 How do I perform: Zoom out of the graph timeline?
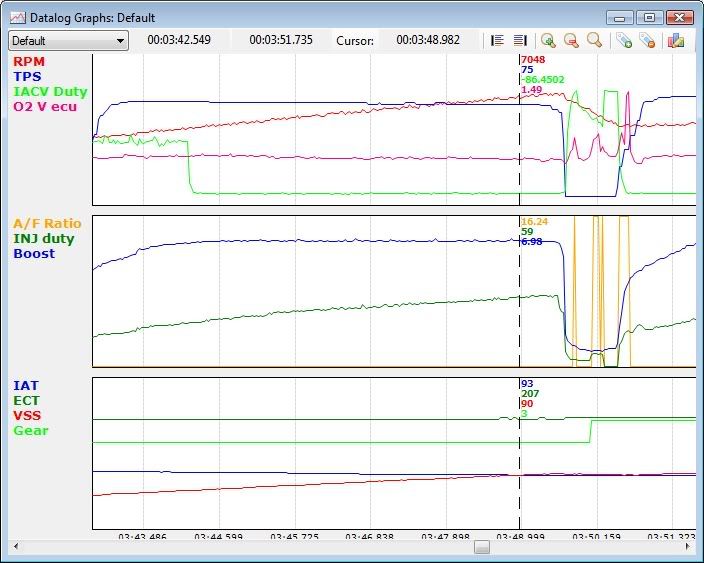click(x=571, y=40)
